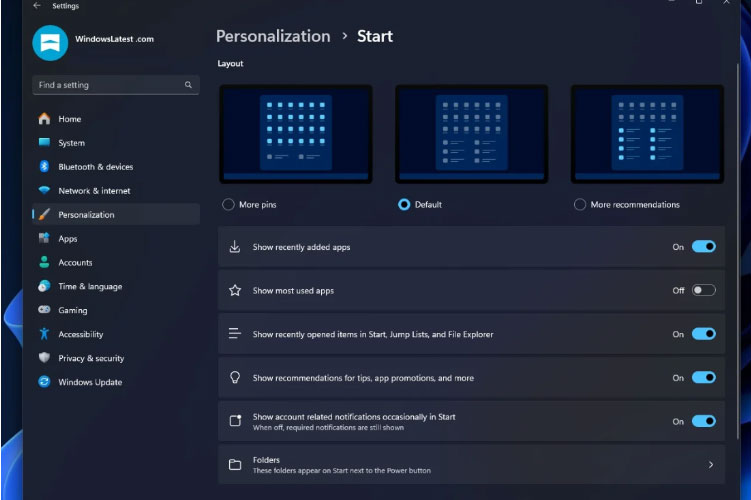Click in the Find a setting field
This screenshot has height=500, width=751.
(x=116, y=85)
